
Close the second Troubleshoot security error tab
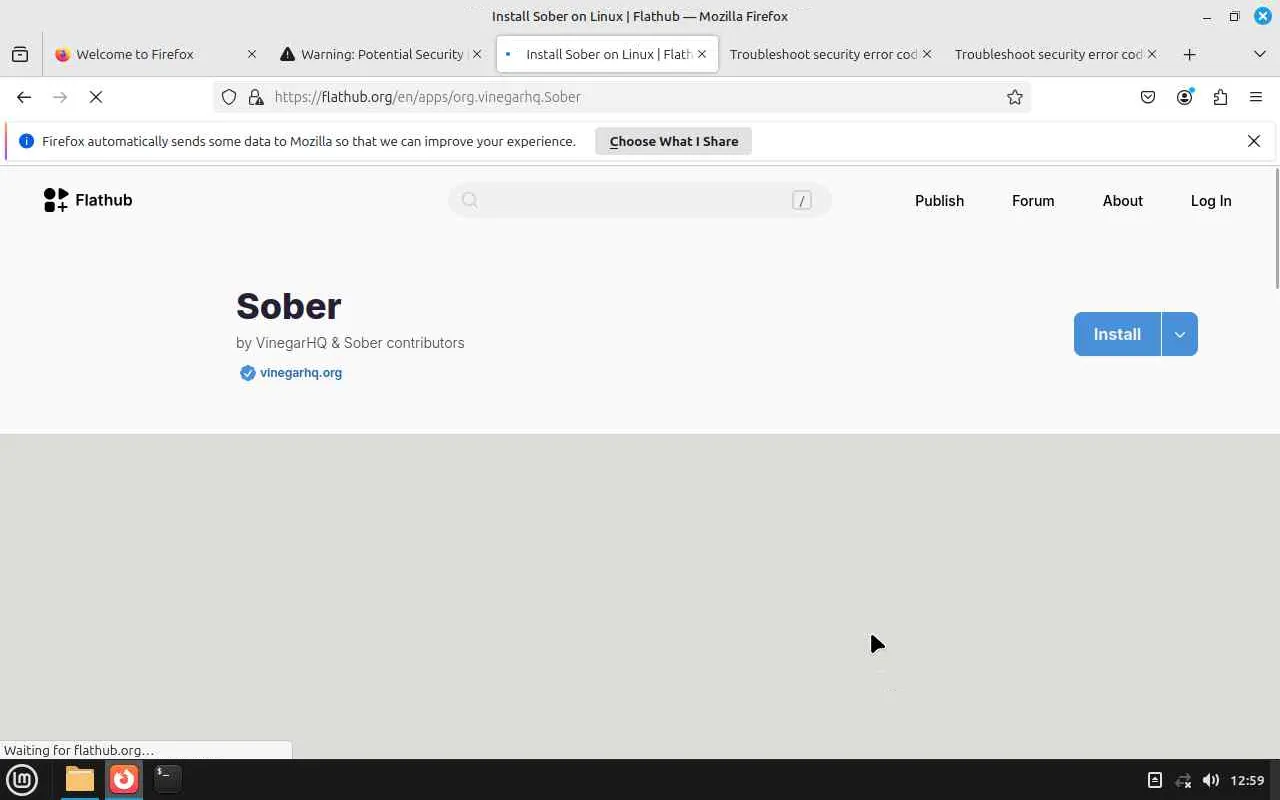1152,54
